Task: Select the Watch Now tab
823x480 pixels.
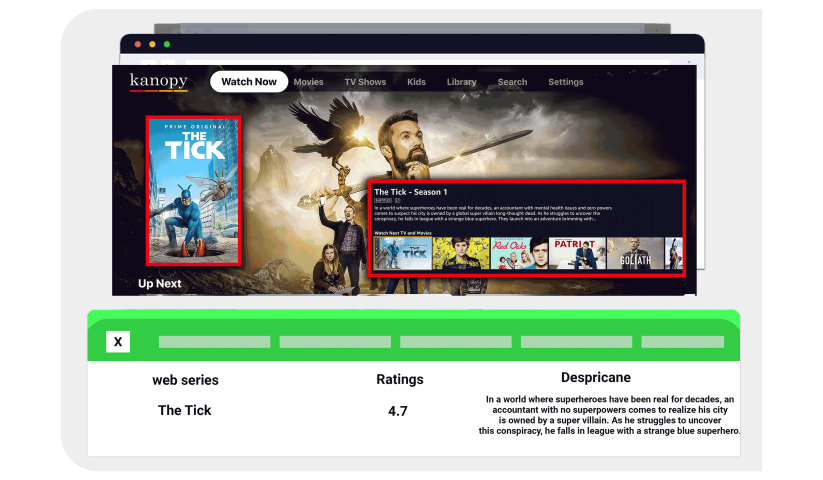Action: pos(249,82)
